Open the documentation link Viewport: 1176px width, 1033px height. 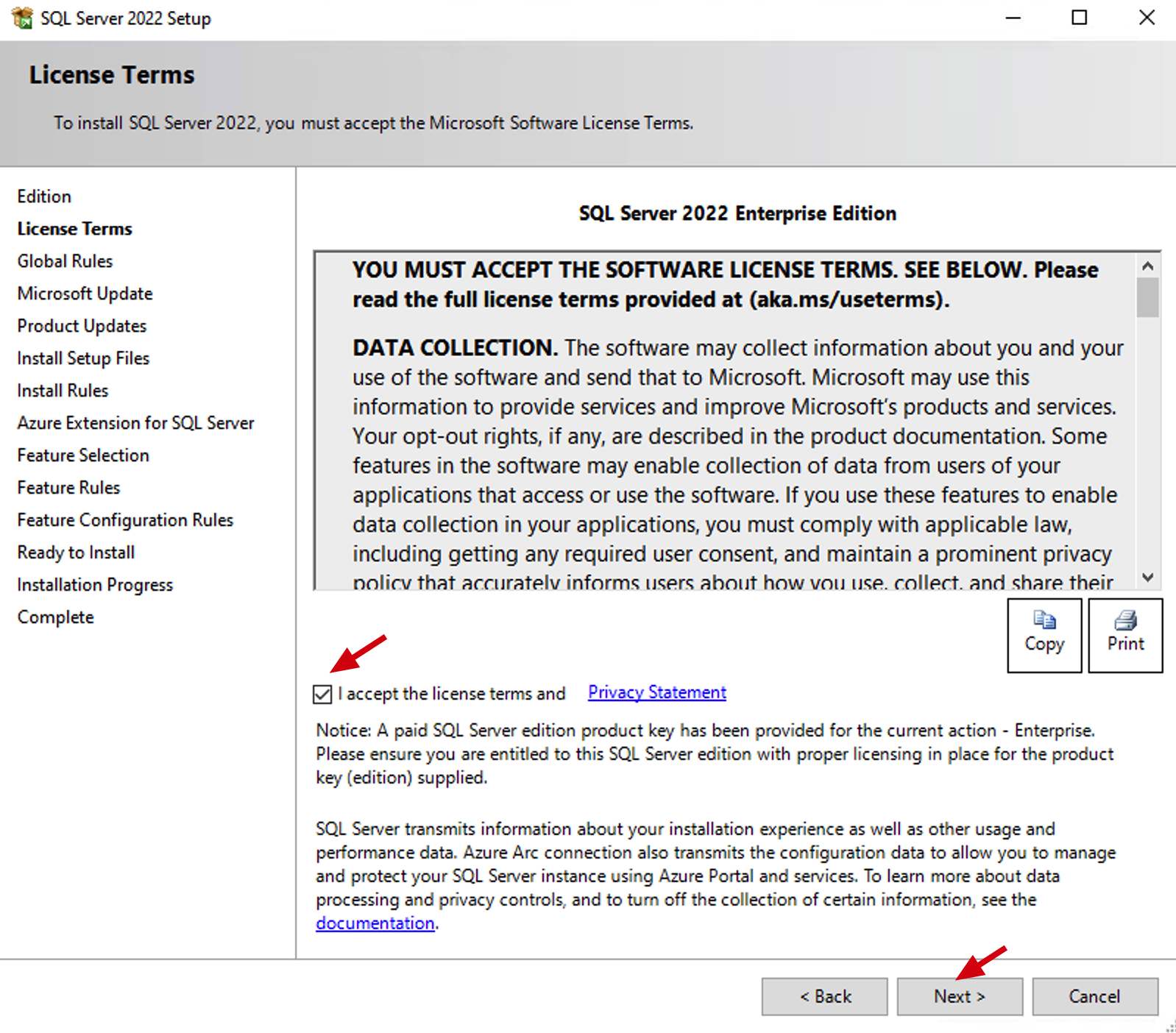[375, 923]
